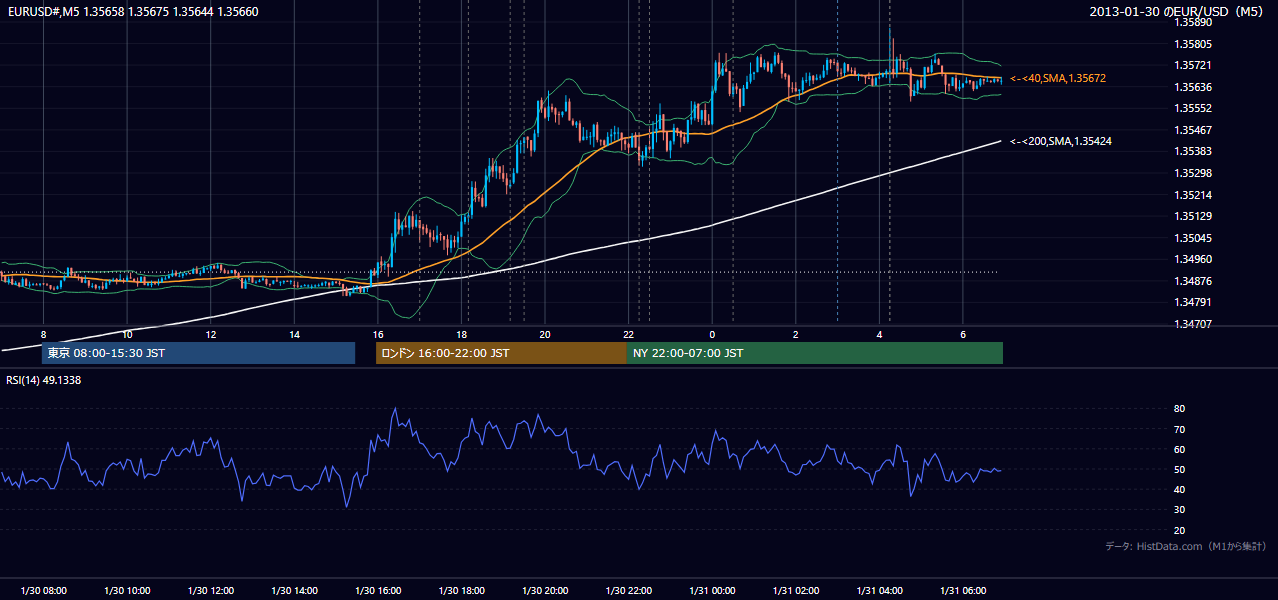Click the bottom date label 1/31 04:00
1278x600 pixels.
pos(880,591)
